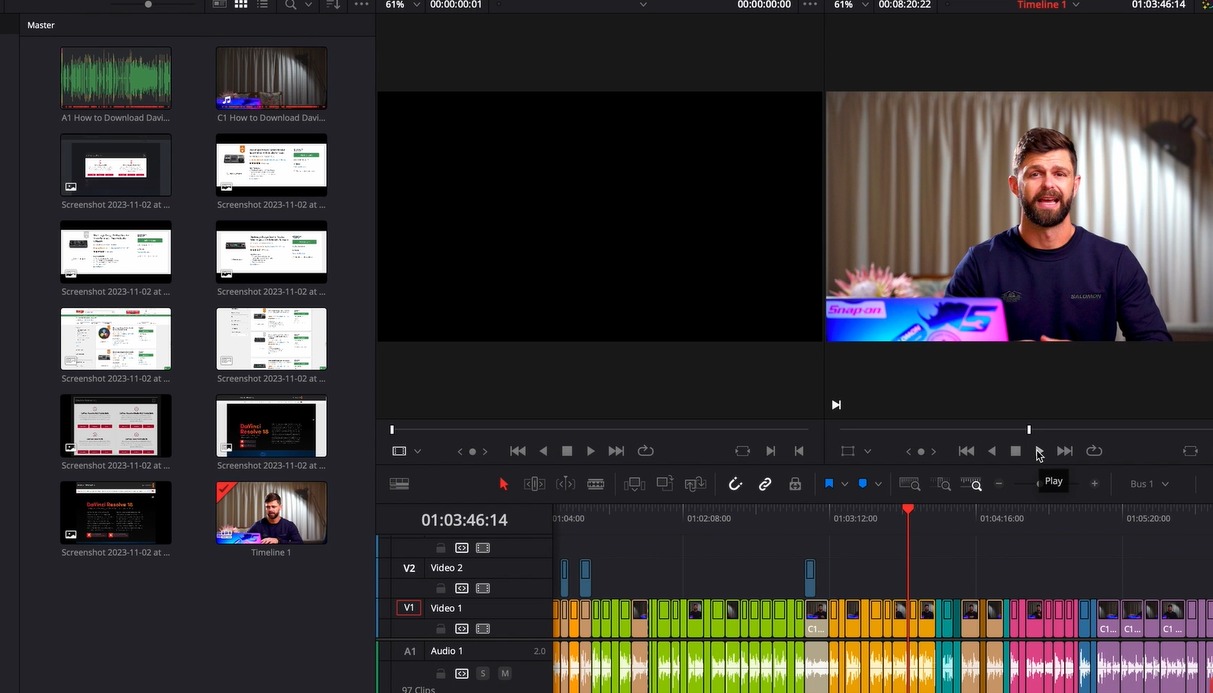Click Match Frame in source viewer
Viewport: 1213px width, 693px height.
coord(742,451)
